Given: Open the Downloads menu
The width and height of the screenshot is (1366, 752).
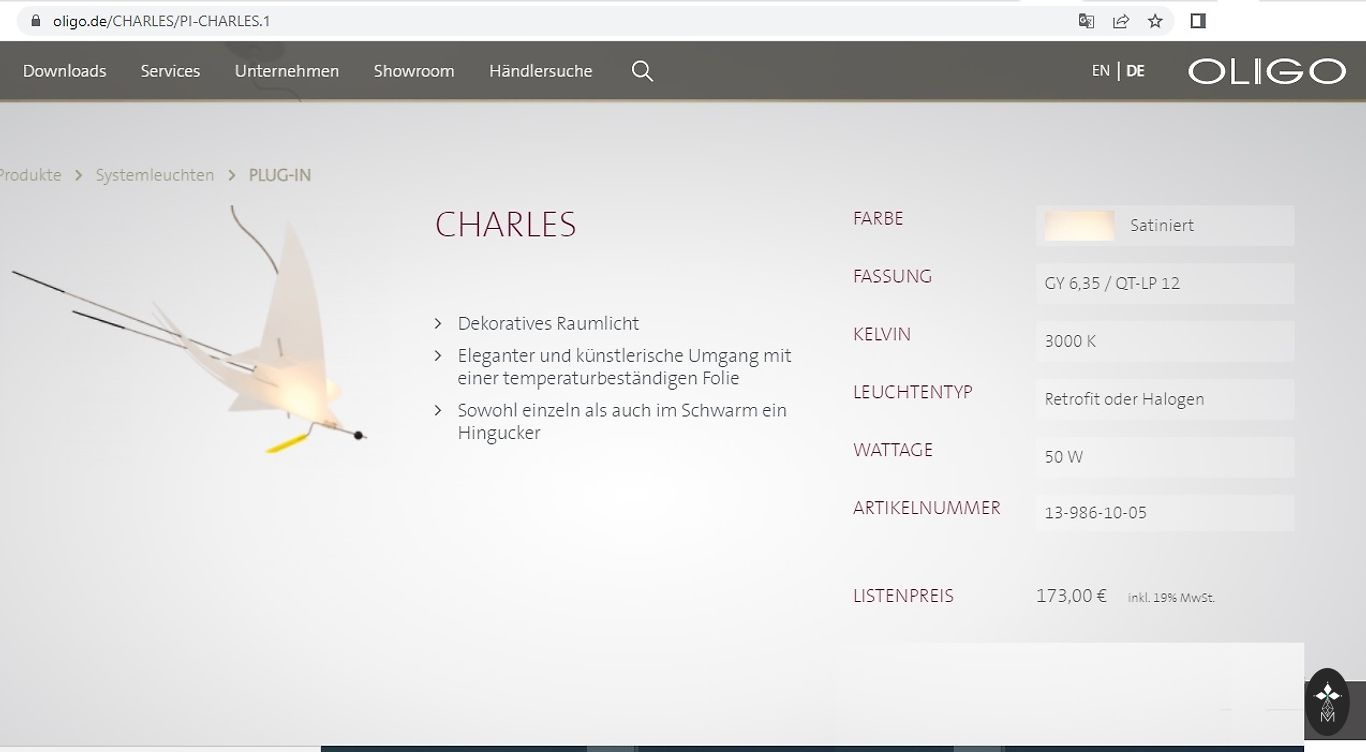Looking at the screenshot, I should pos(64,71).
